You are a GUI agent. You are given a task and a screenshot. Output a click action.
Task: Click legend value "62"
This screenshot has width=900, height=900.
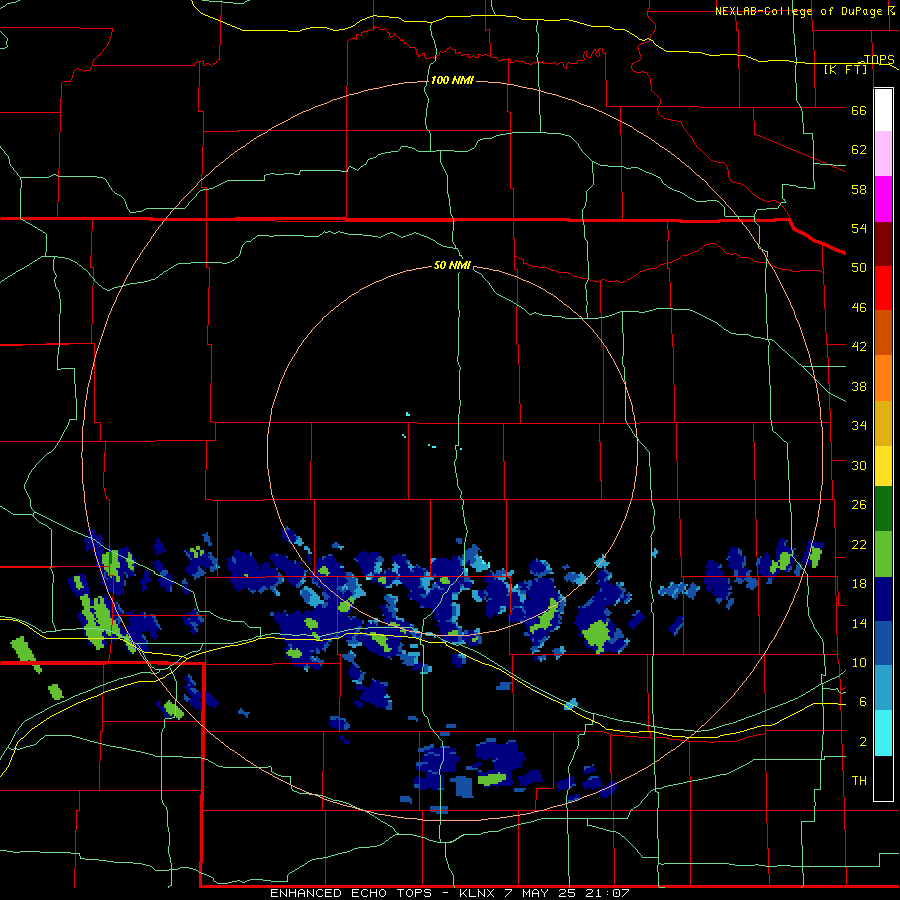(859, 149)
